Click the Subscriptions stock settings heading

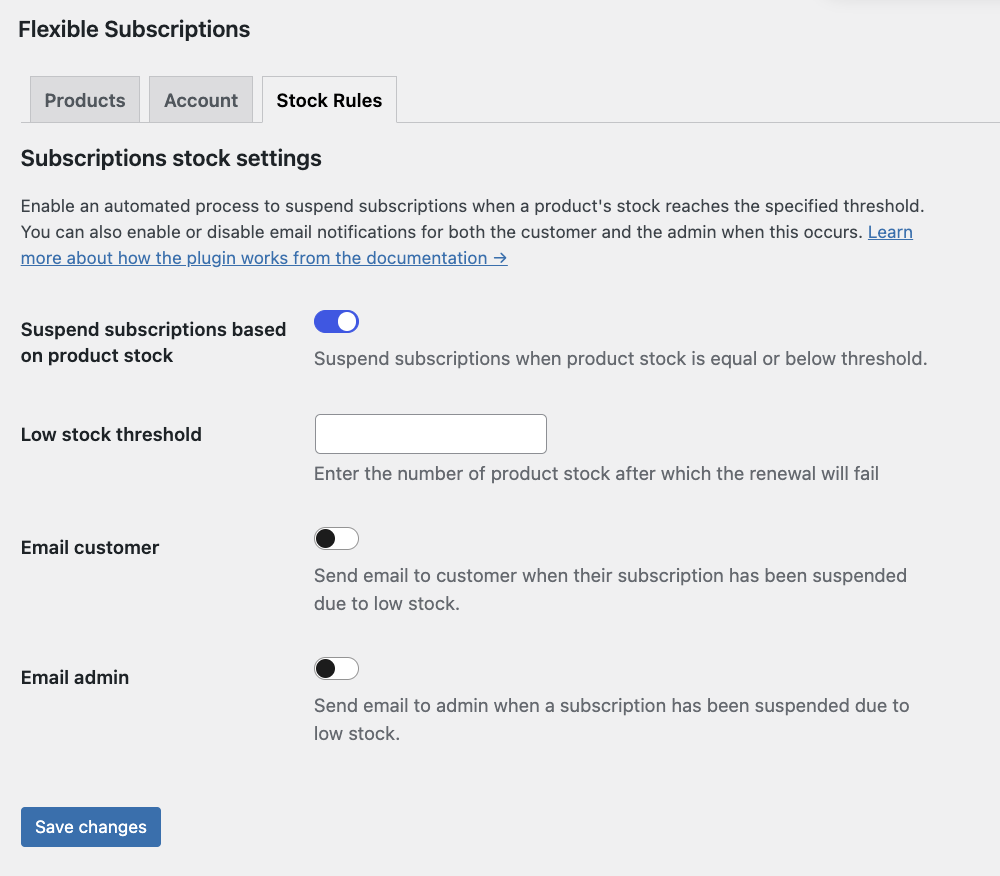coord(171,158)
